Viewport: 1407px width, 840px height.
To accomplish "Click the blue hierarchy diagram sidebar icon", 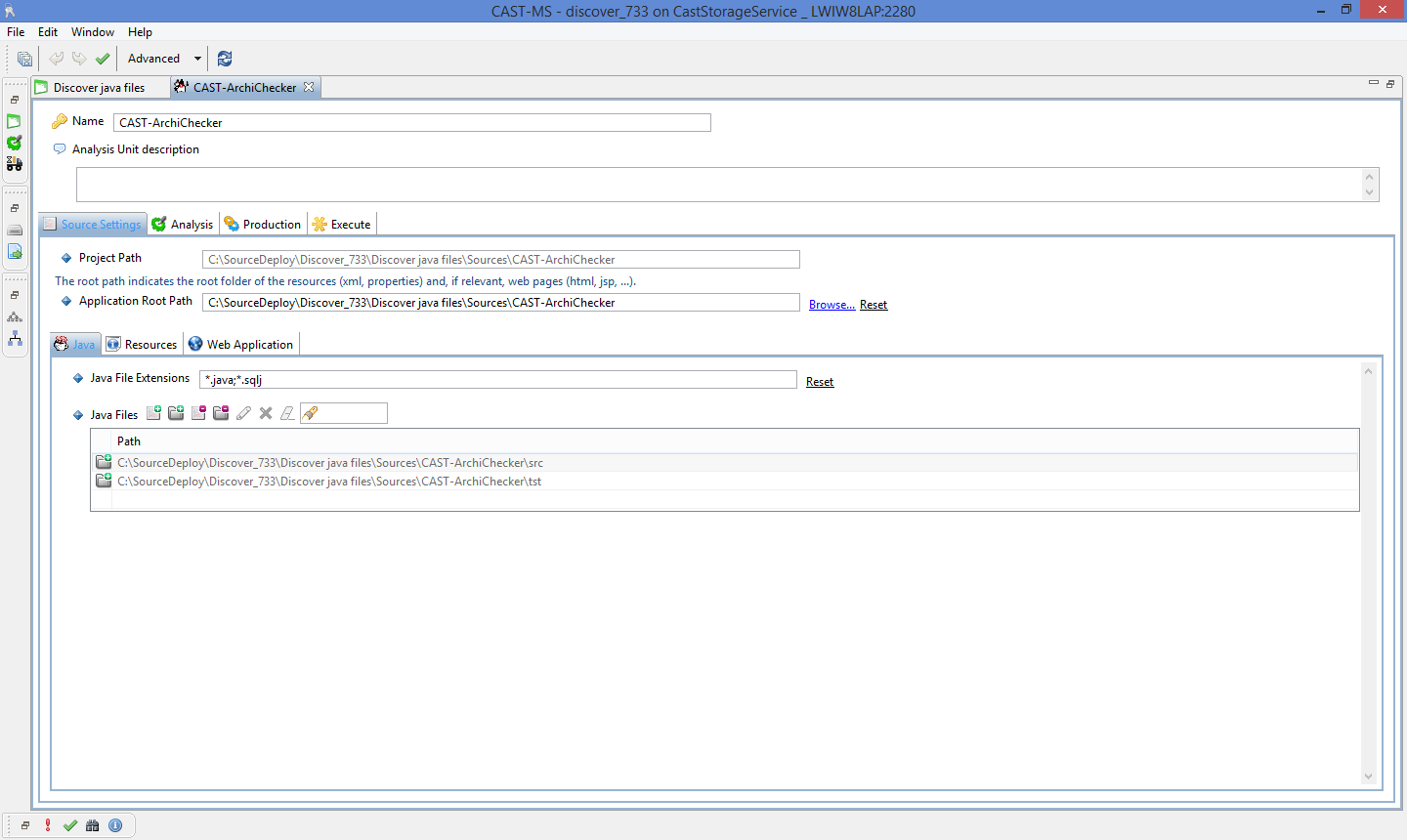I will coord(15,338).
